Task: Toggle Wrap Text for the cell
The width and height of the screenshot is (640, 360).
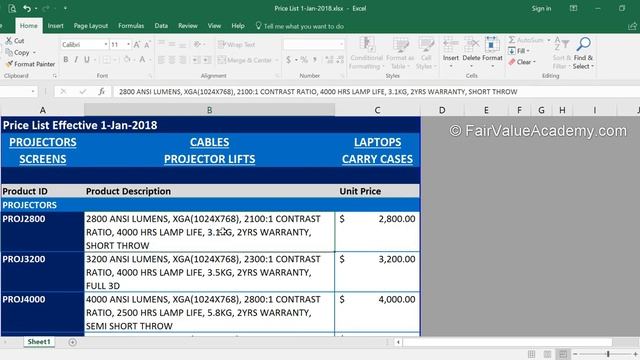Action: tap(237, 44)
